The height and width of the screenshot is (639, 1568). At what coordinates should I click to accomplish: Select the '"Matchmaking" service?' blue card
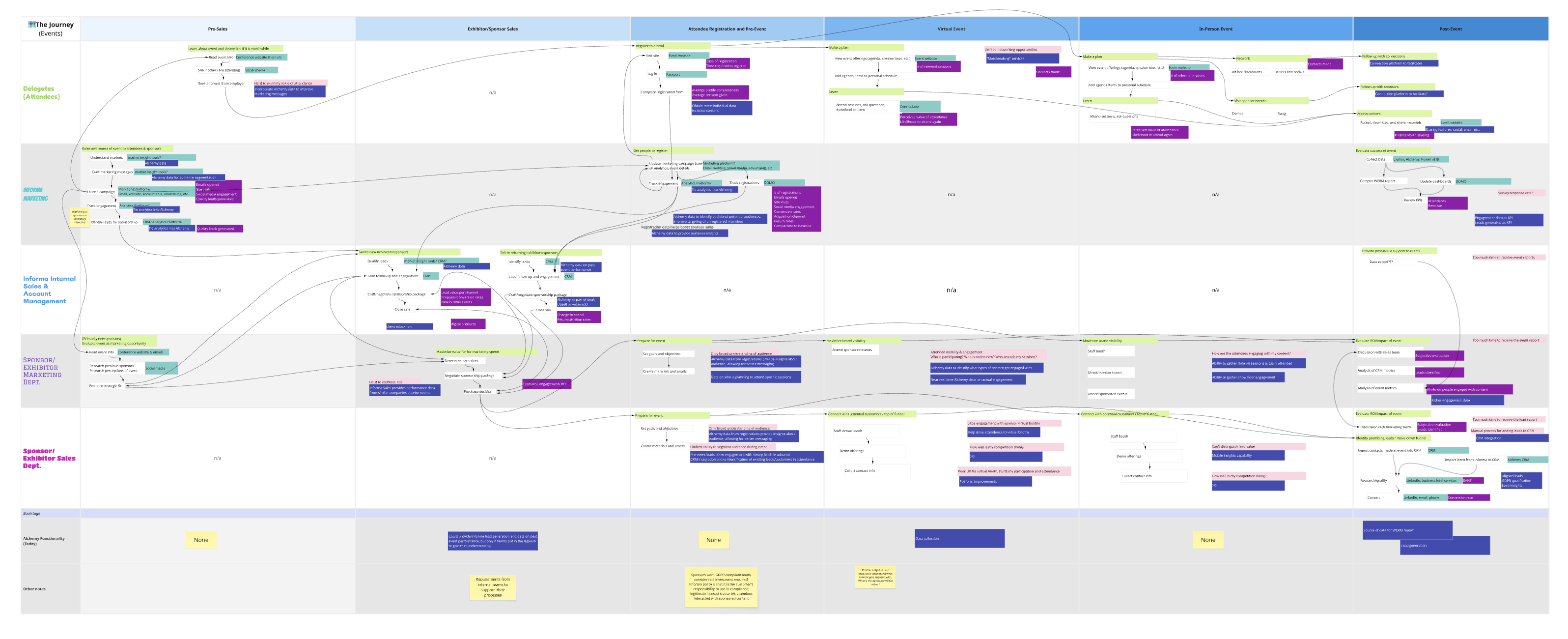pyautogui.click(x=1023, y=58)
